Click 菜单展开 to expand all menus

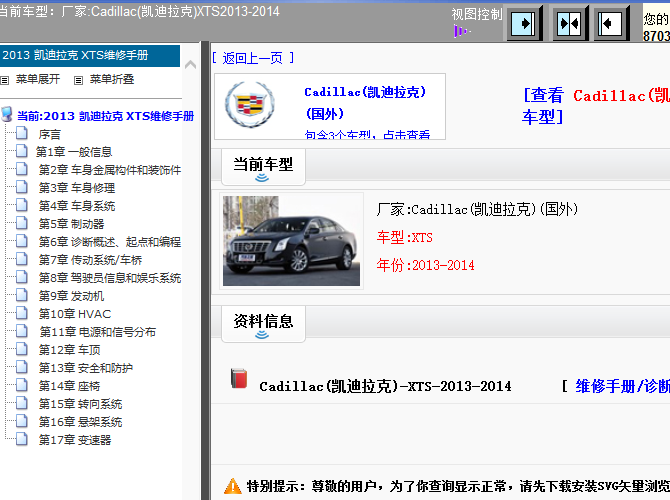coord(38,79)
